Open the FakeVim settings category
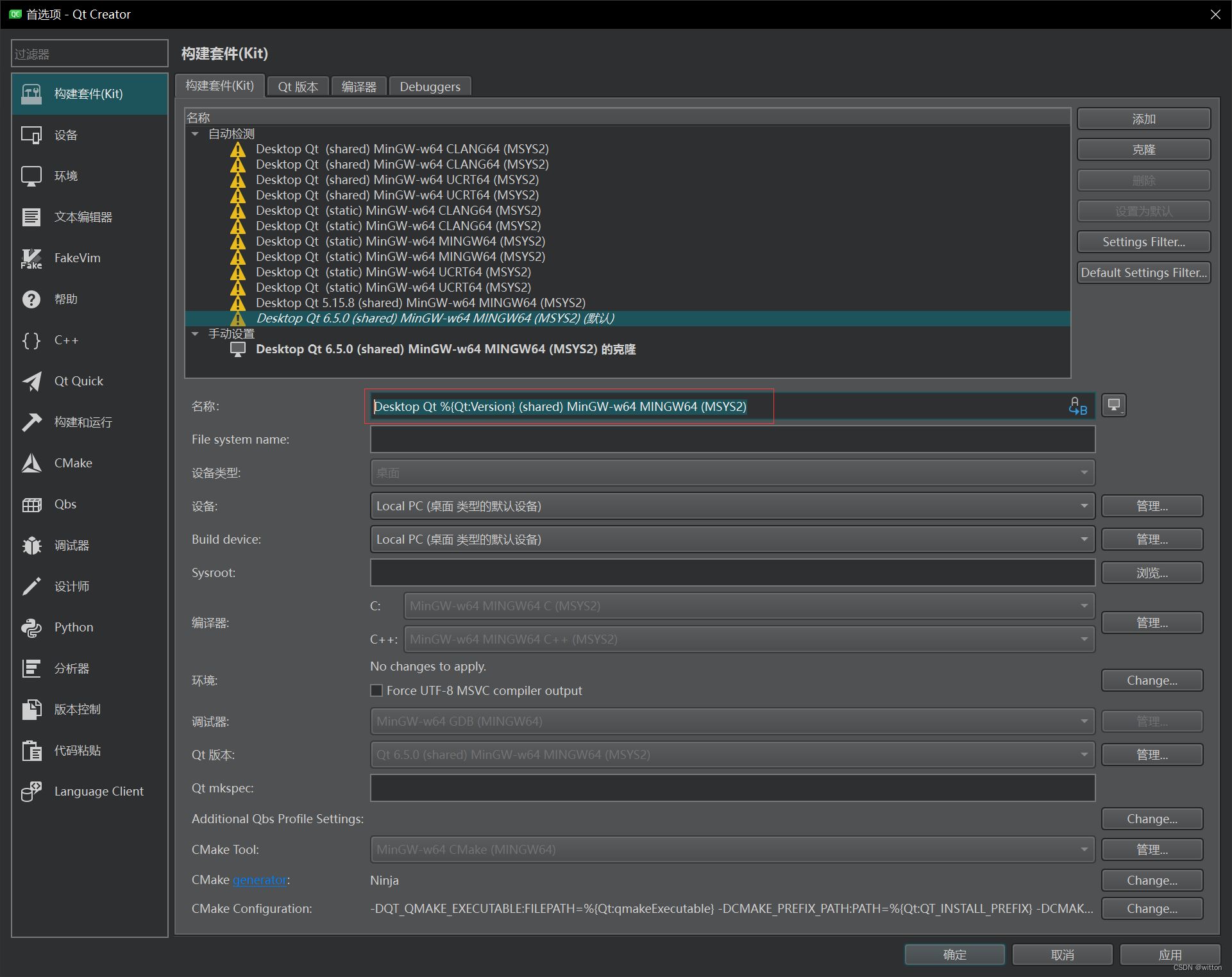This screenshot has height=977, width=1232. [77, 258]
